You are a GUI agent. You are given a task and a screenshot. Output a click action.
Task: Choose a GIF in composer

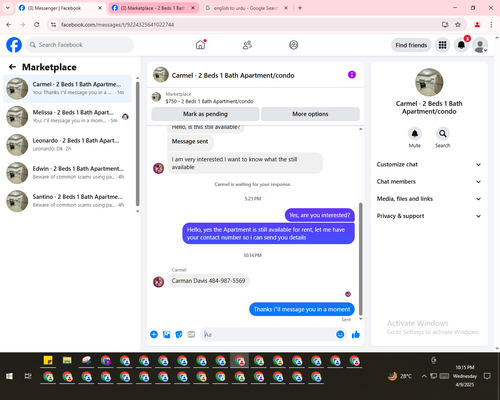[191, 334]
